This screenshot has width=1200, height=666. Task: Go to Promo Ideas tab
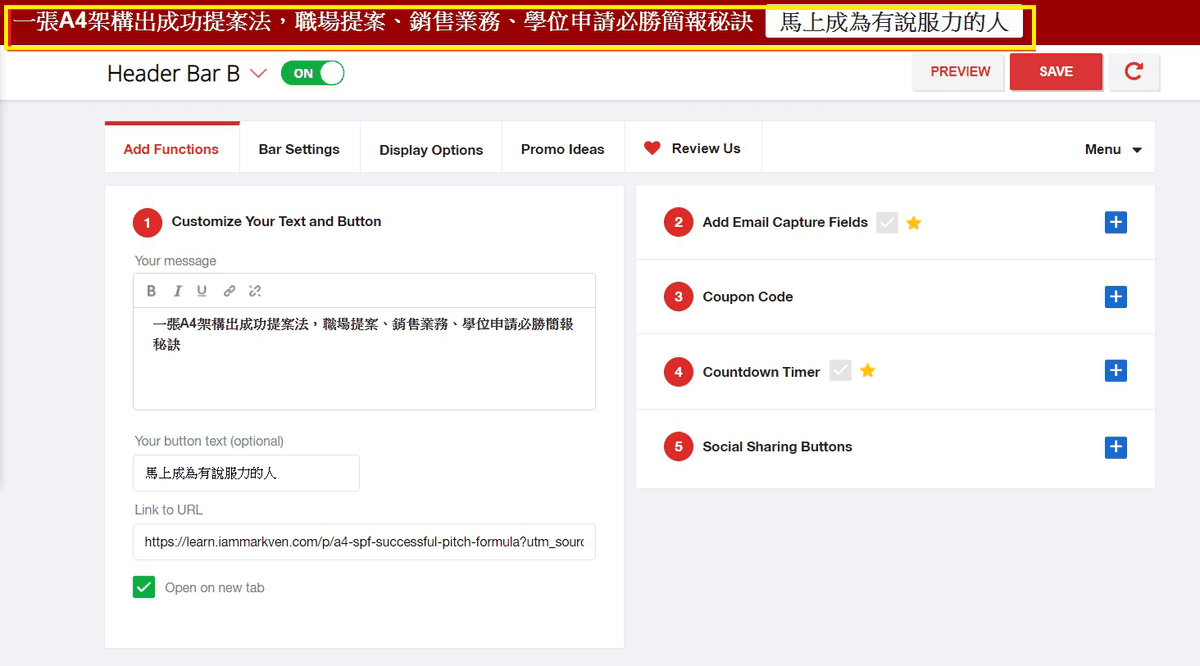563,149
